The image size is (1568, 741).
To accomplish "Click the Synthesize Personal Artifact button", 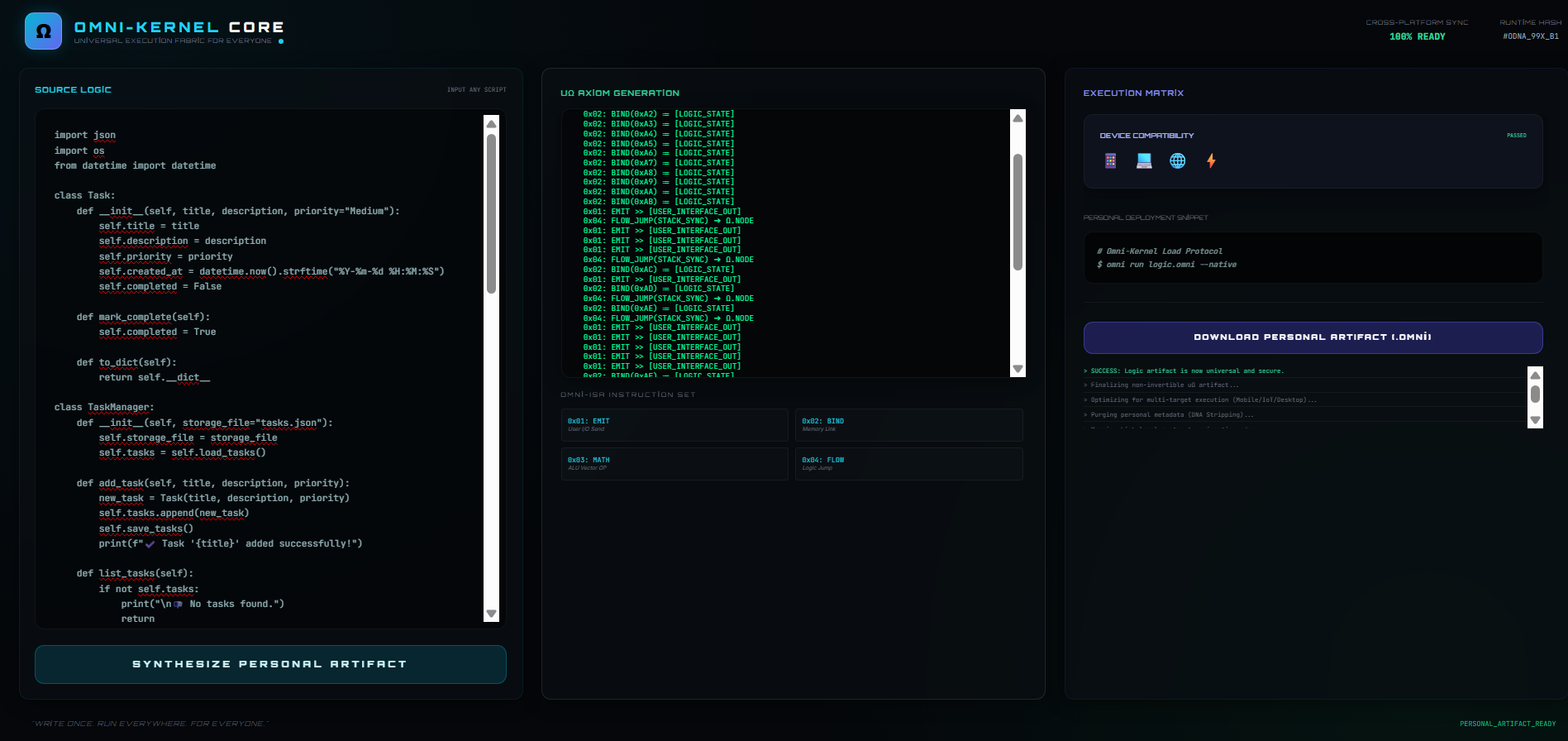I will (270, 664).
